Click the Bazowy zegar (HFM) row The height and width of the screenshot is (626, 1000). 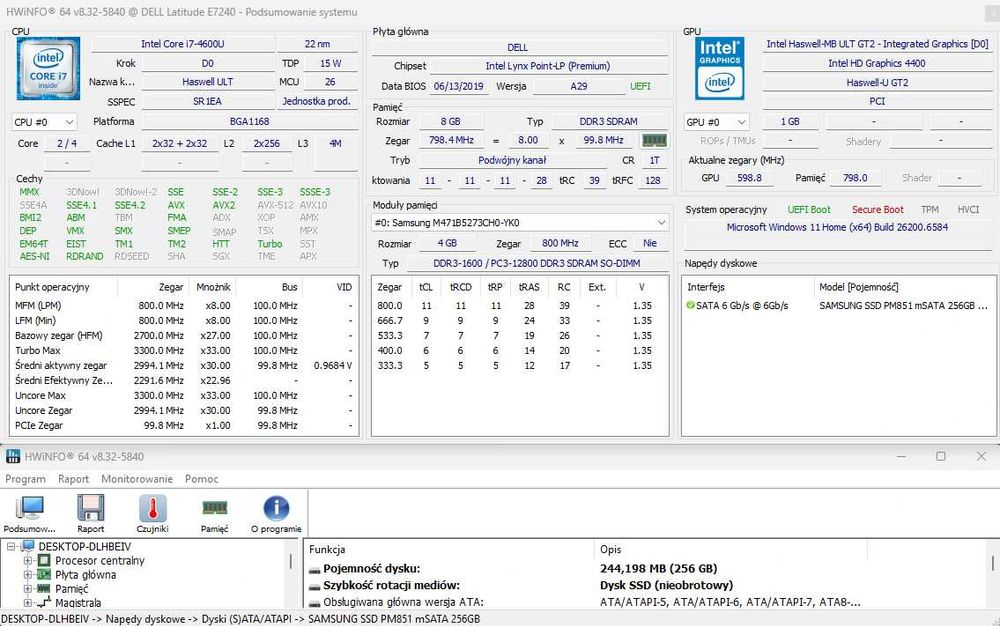tap(184, 335)
